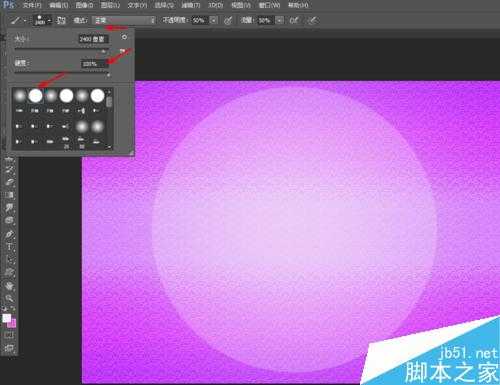Screen dimensions: 500x385
Task: Open 视图(V) menu
Action: [x=241, y=5]
